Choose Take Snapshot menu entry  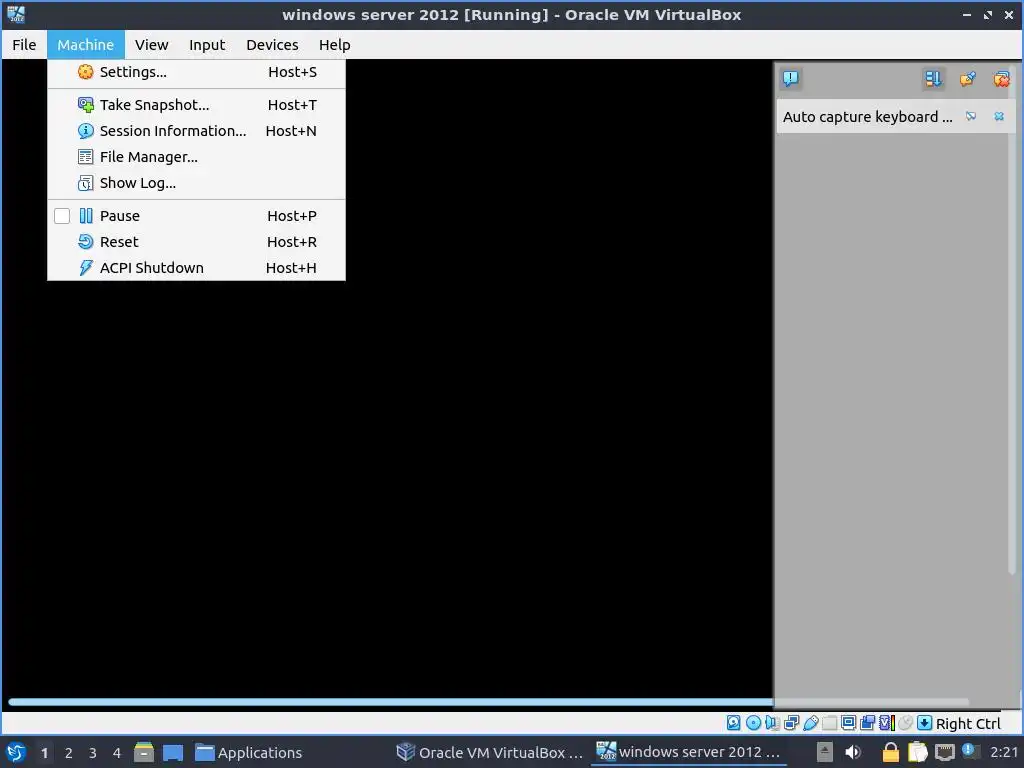coord(196,104)
